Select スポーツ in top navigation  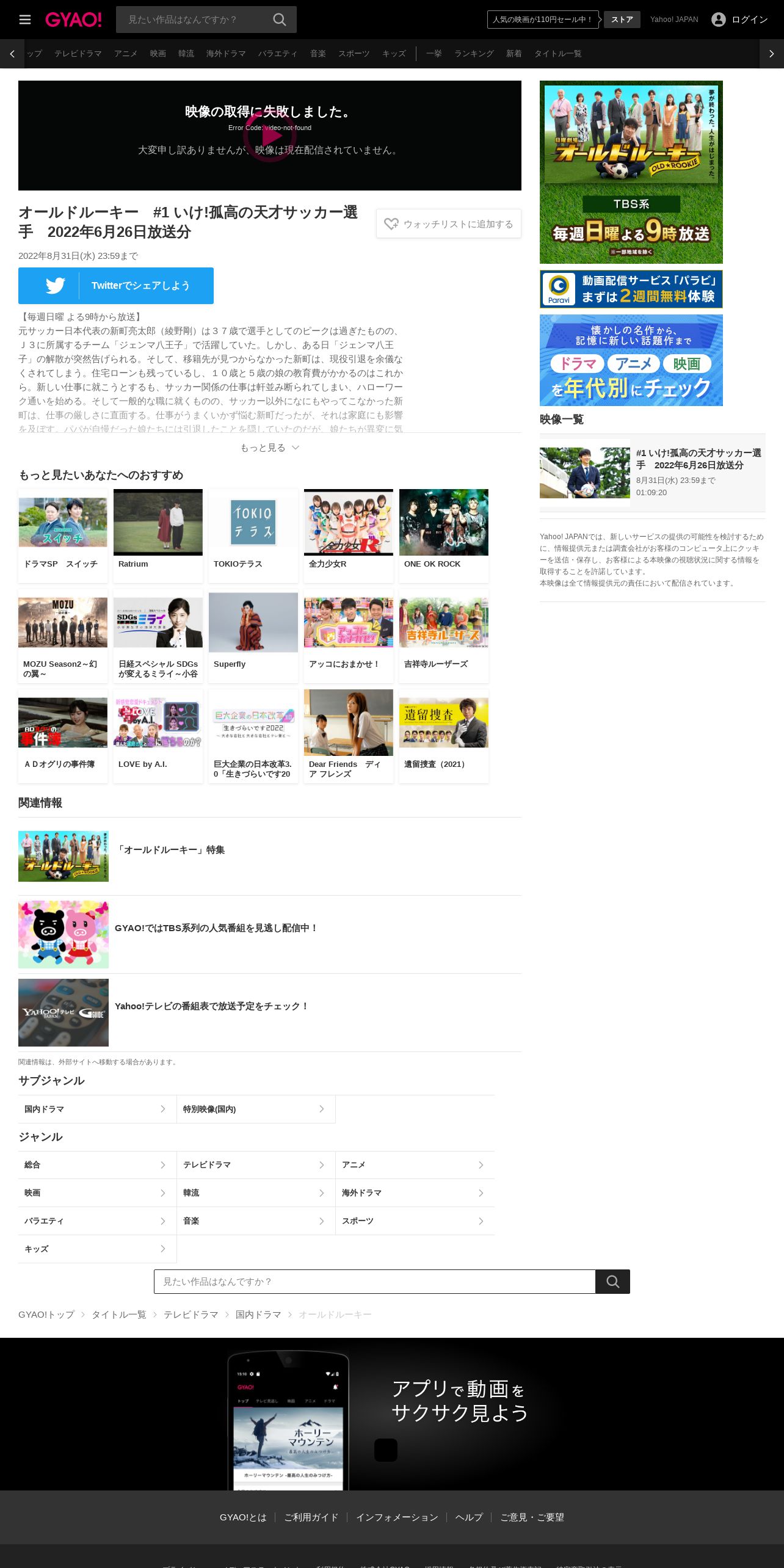coord(354,54)
